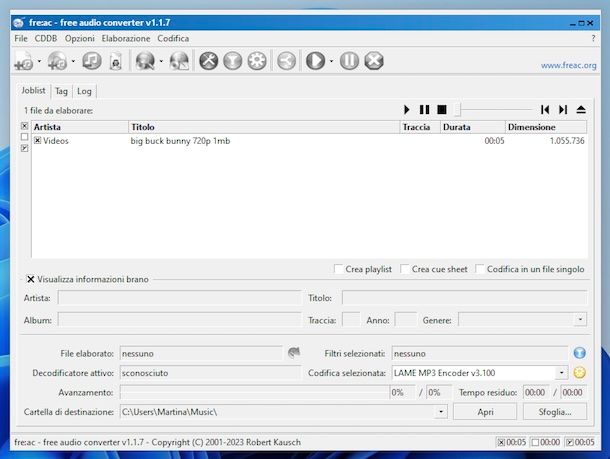610x459 pixels.
Task: Open the File menu
Action: (x=21, y=39)
